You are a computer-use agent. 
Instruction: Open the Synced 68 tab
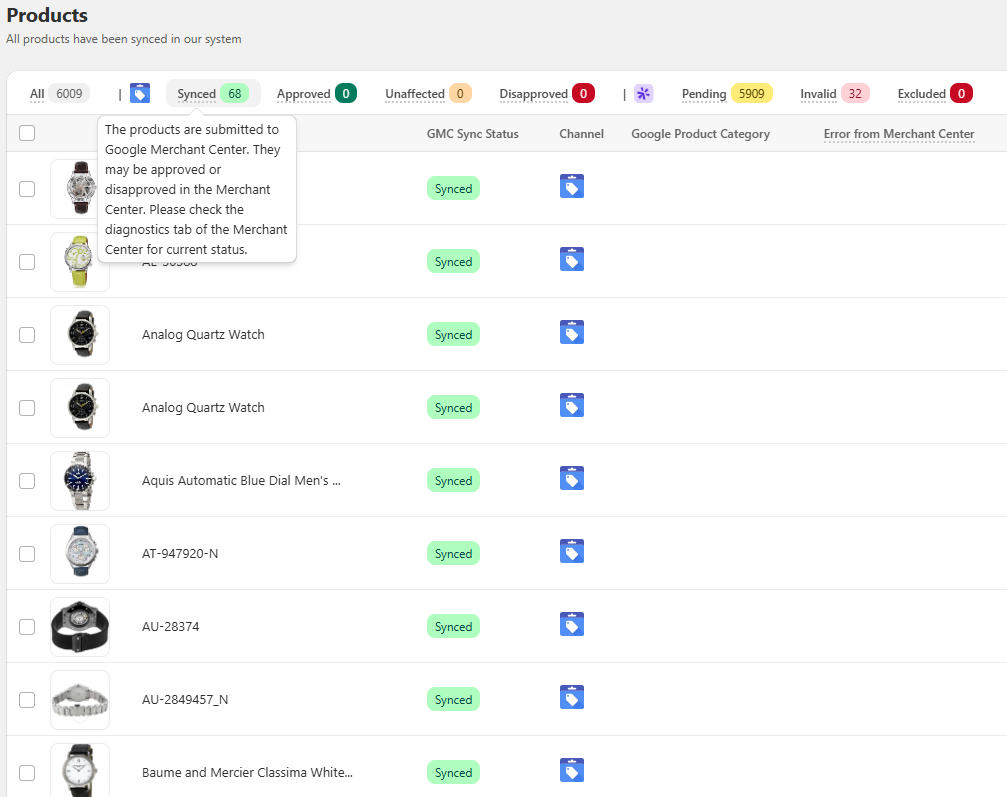(213, 94)
